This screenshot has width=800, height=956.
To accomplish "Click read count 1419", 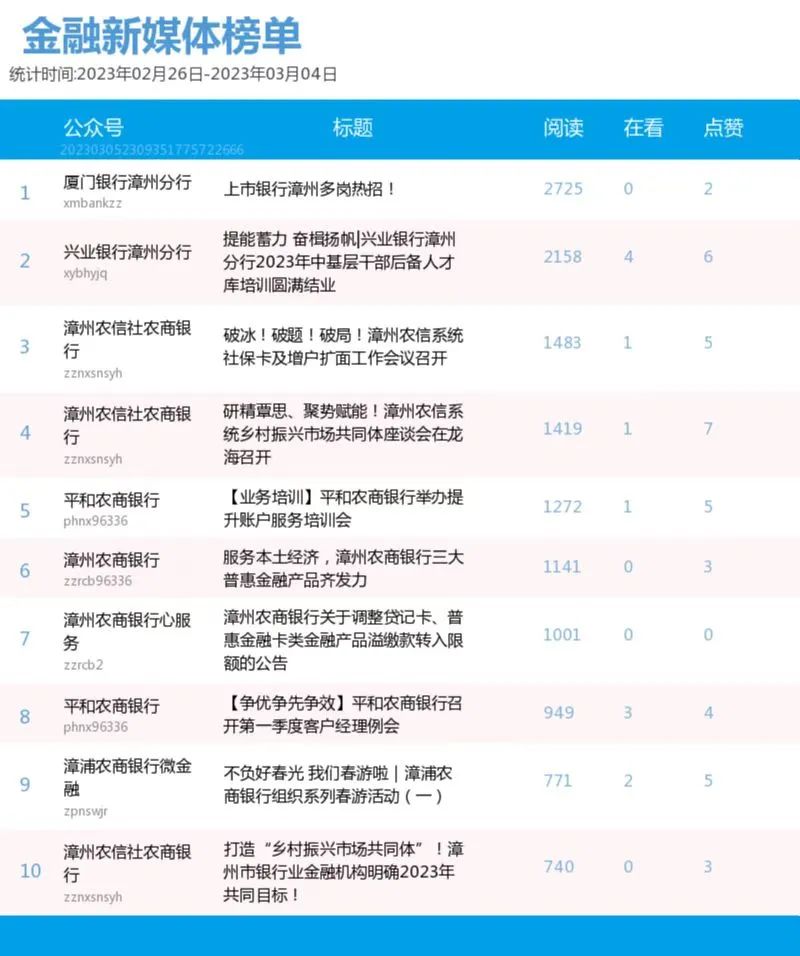I will [563, 429].
